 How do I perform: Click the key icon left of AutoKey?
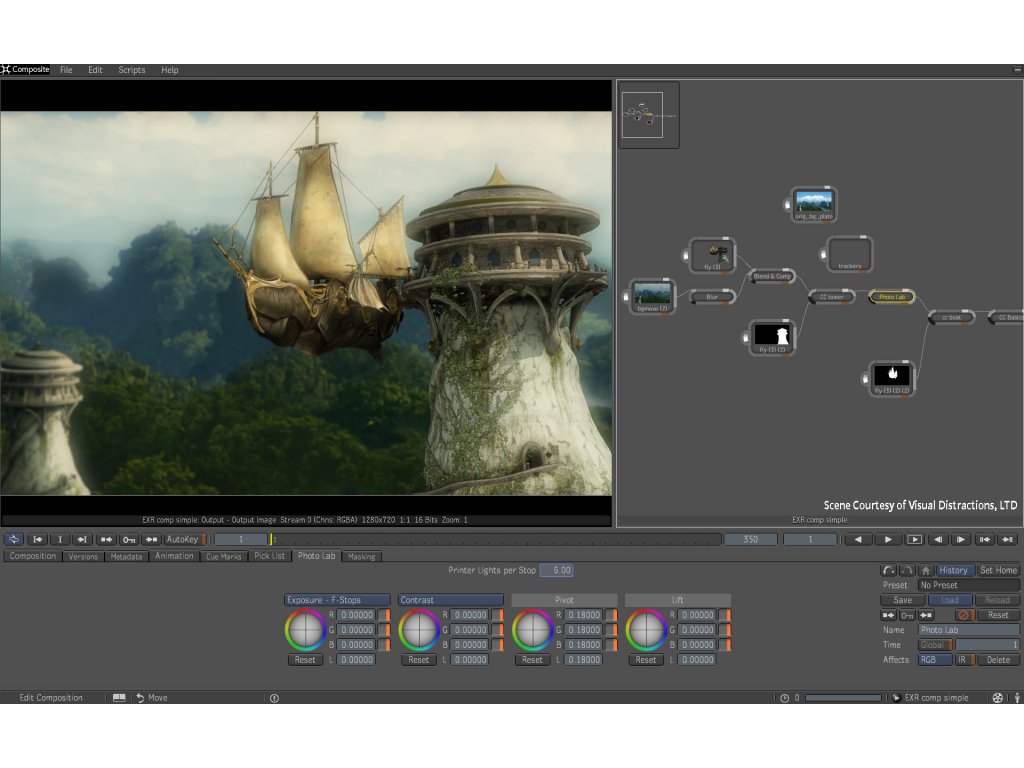click(x=129, y=539)
